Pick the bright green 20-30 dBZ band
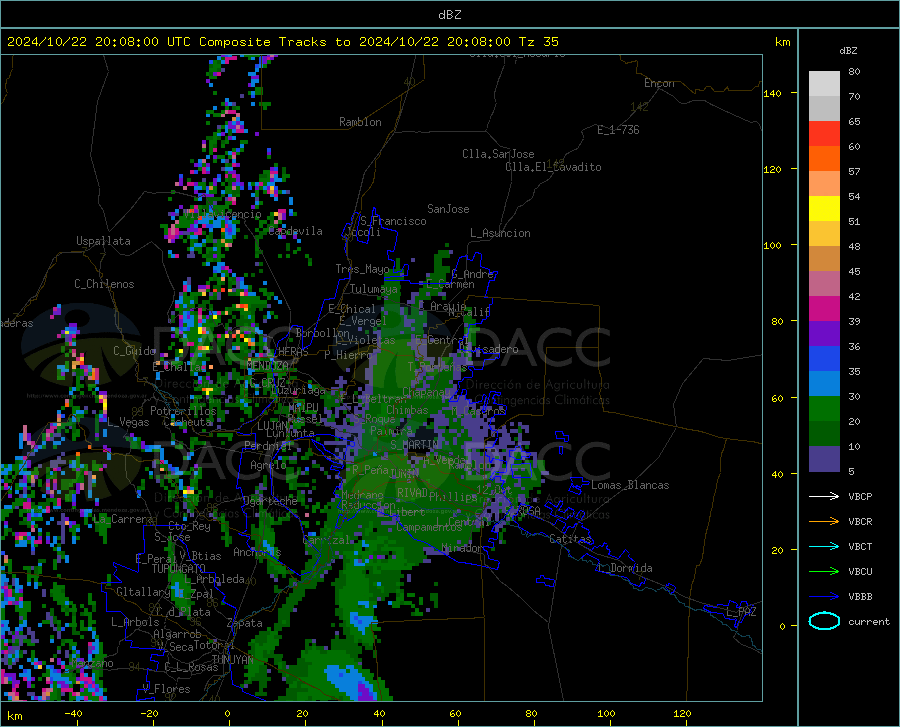 click(824, 409)
